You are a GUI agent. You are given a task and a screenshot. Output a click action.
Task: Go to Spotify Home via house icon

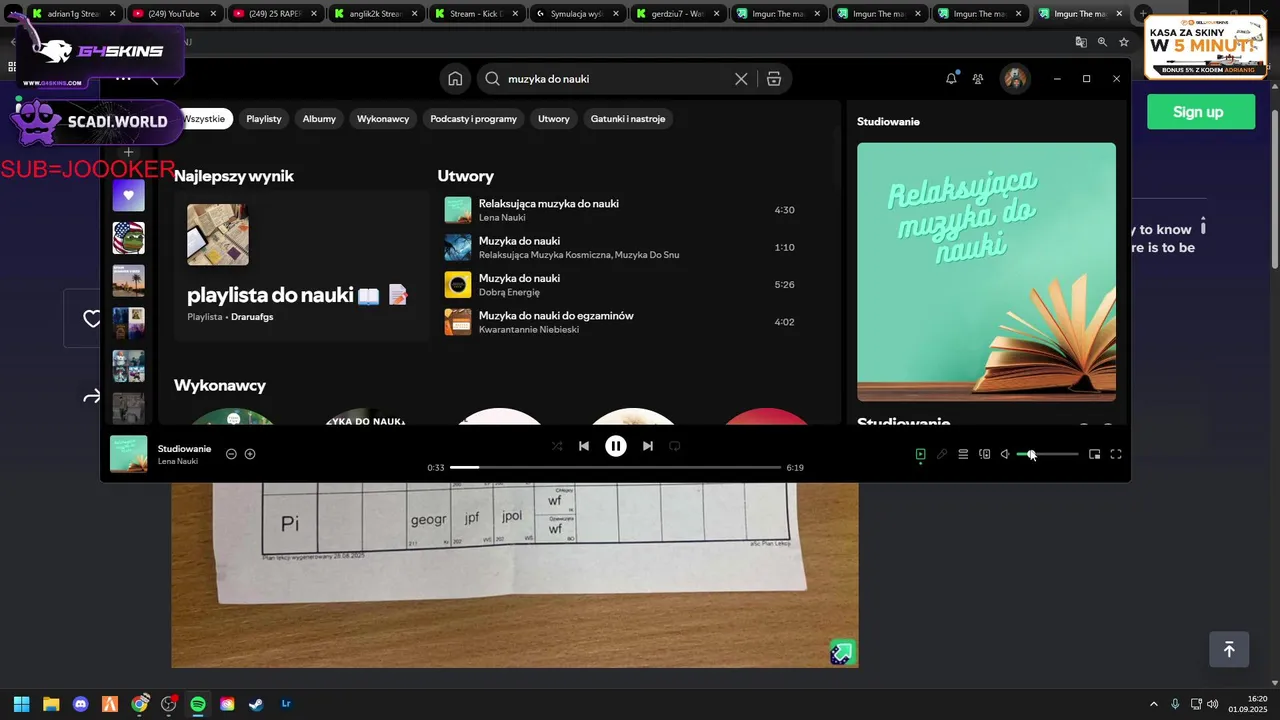455,79
